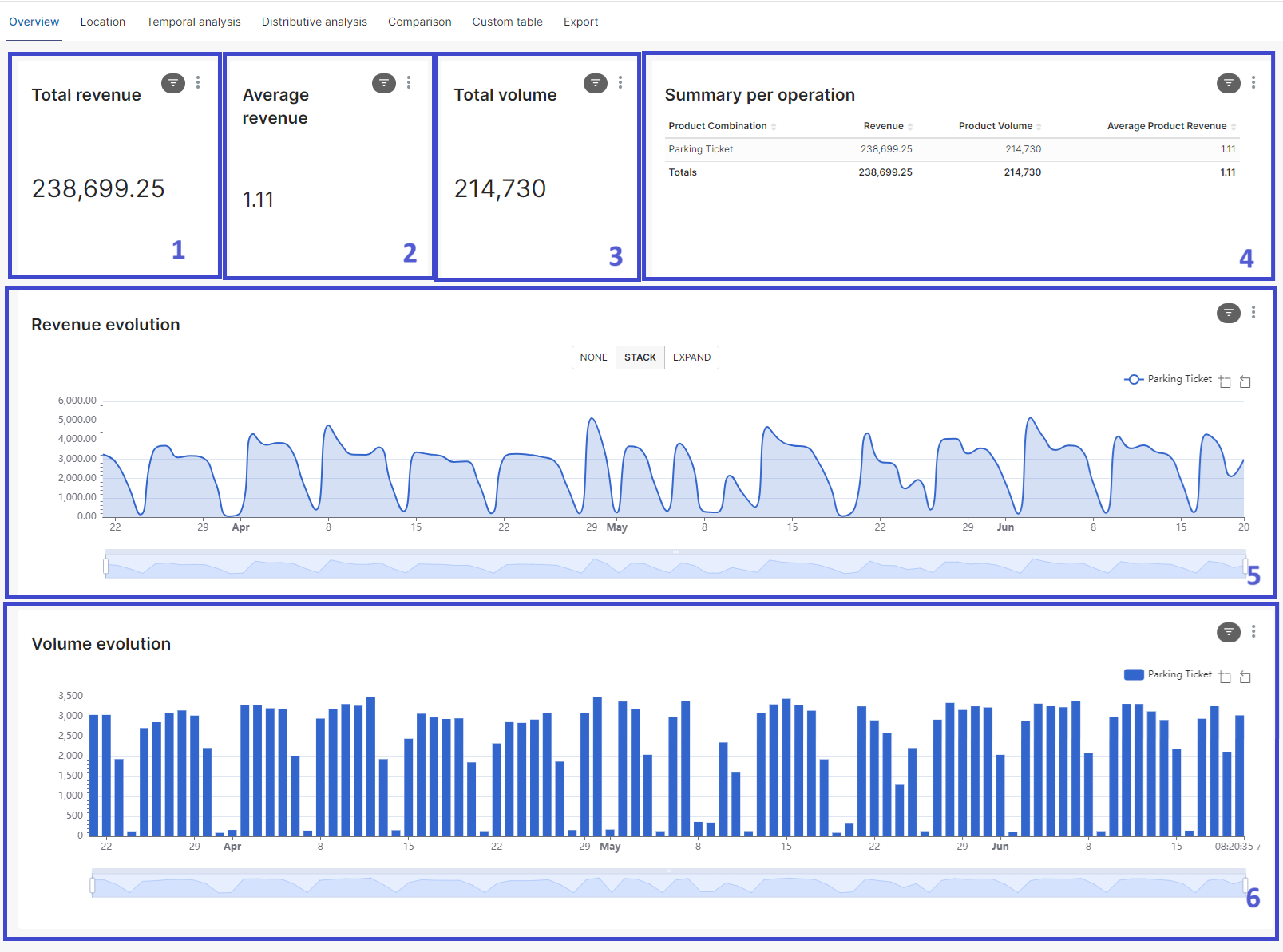Click Totals row label
The image size is (1283, 952).
pos(683,172)
